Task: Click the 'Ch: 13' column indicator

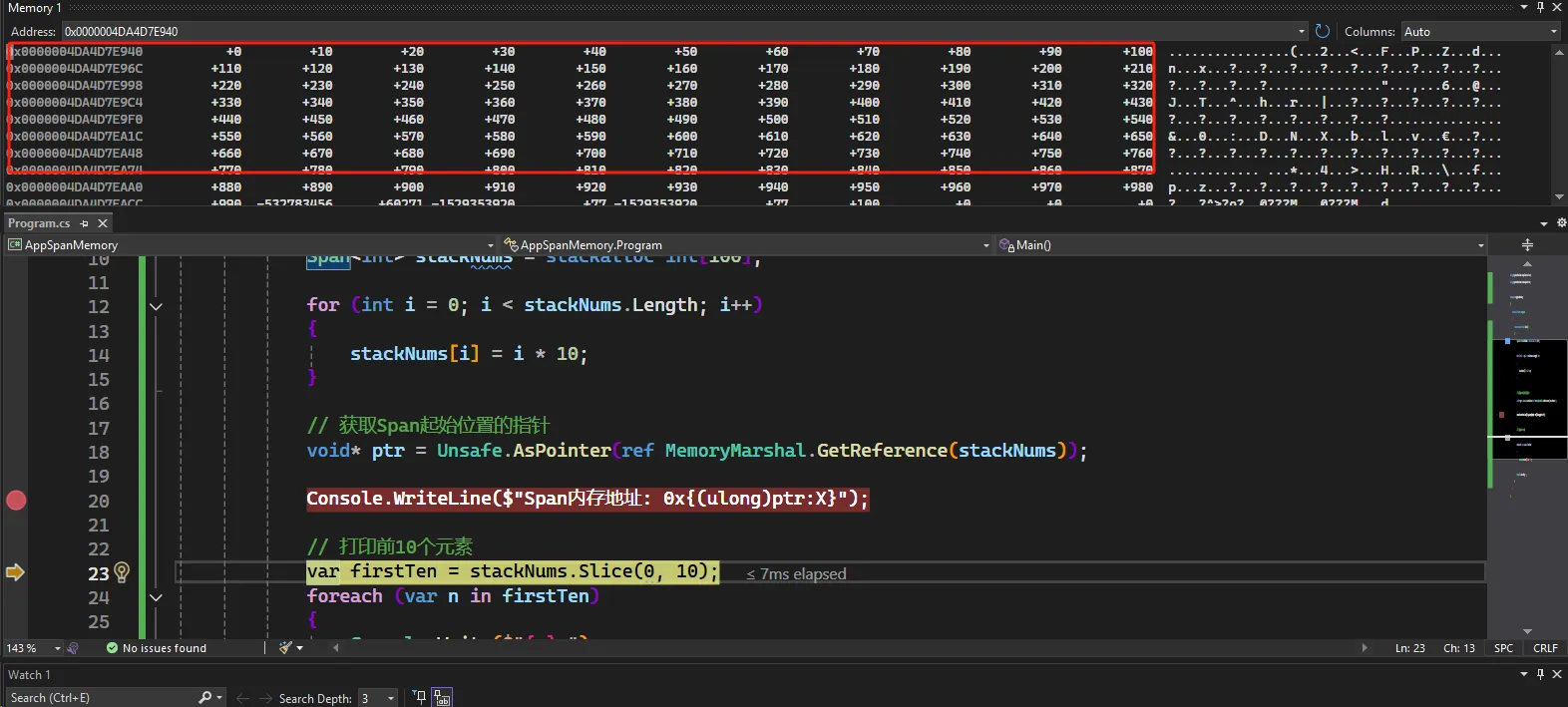Action: coord(1459,648)
